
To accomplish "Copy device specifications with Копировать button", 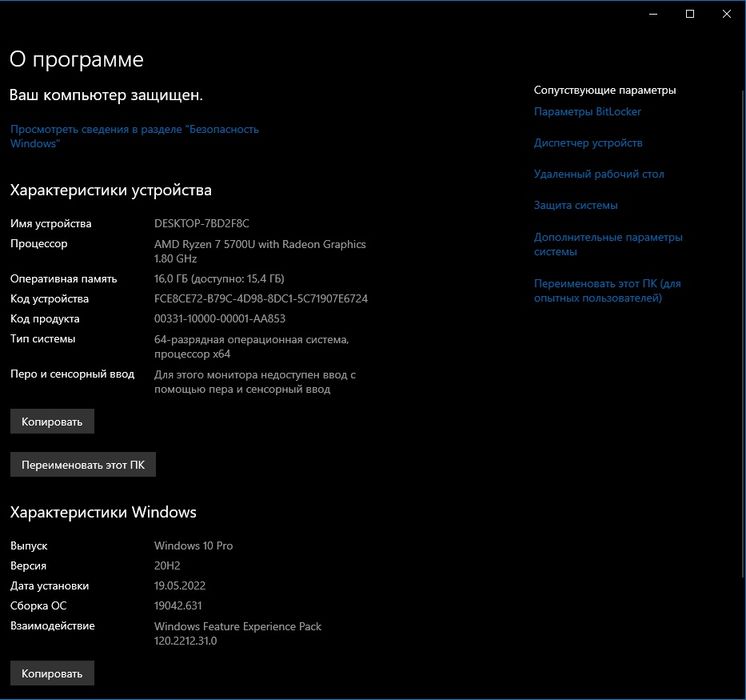I will [x=52, y=421].
